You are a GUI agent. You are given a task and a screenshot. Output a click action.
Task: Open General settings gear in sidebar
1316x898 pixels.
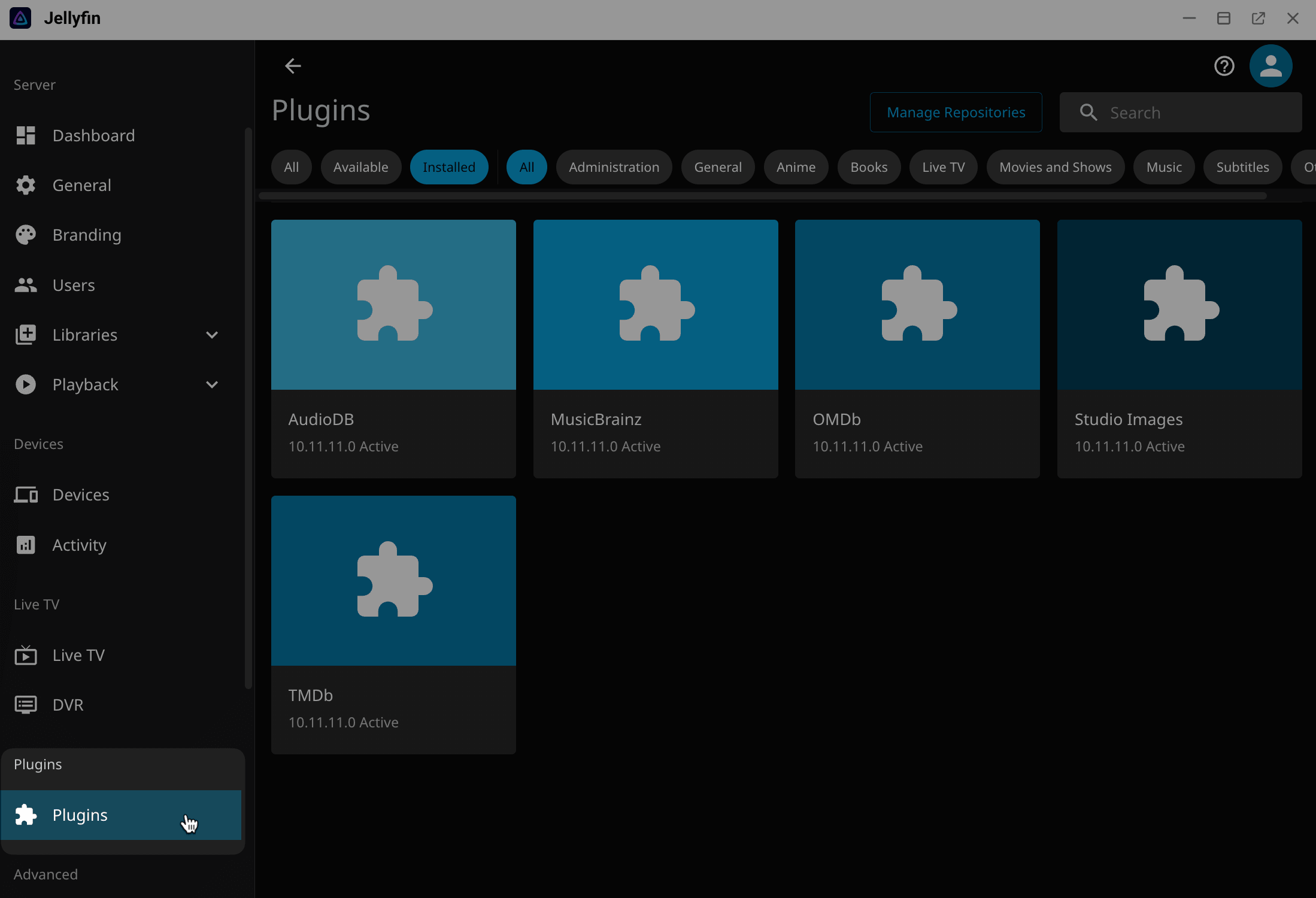click(x=120, y=185)
